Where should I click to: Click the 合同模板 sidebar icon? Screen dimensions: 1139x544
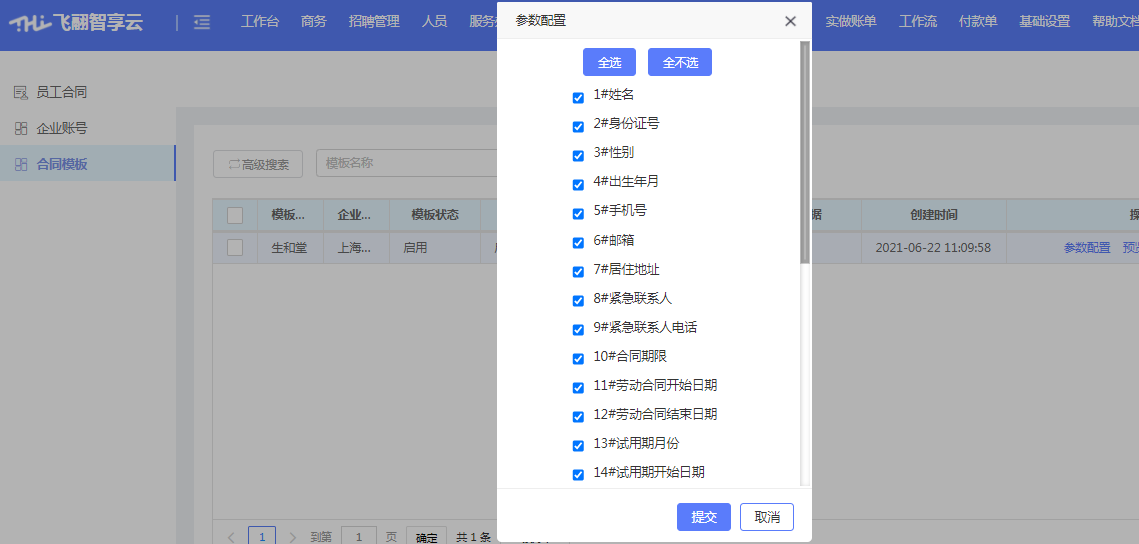(20, 164)
